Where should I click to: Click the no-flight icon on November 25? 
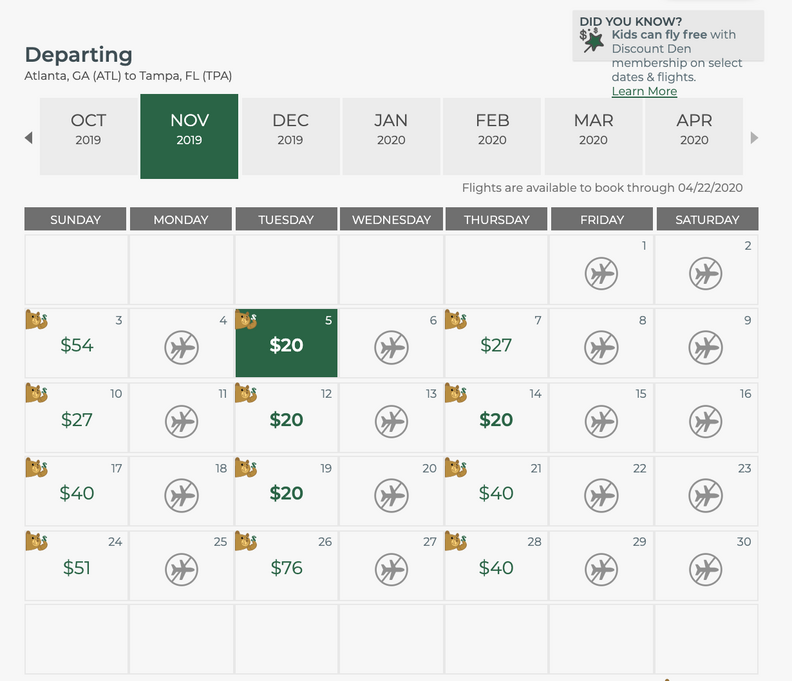pos(182,569)
